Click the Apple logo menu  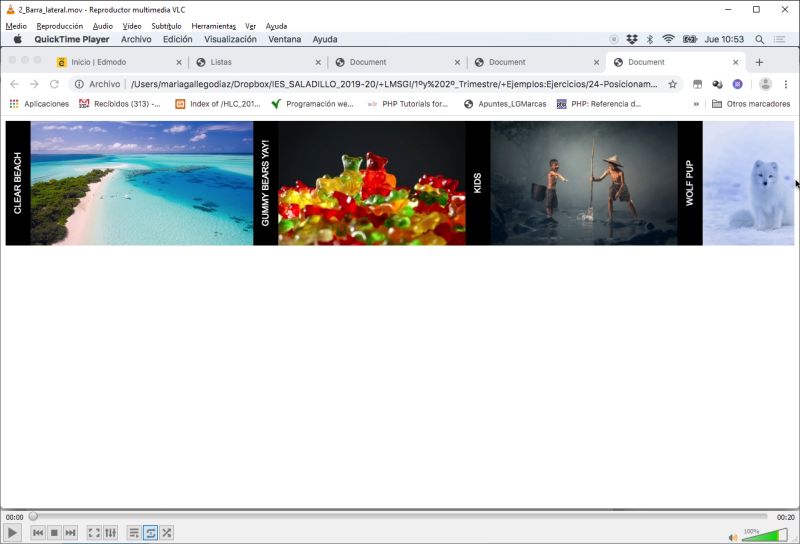18,39
